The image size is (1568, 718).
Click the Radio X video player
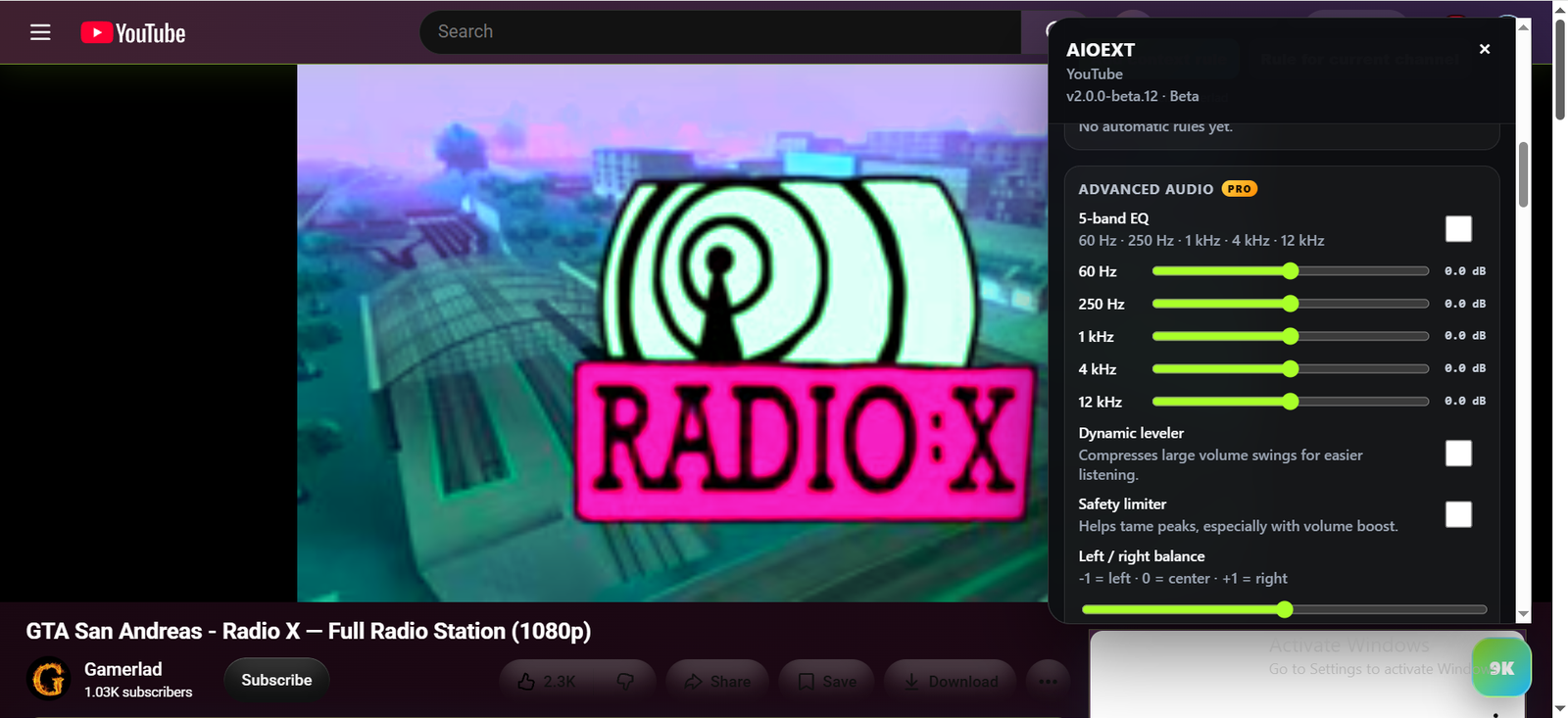(672, 333)
